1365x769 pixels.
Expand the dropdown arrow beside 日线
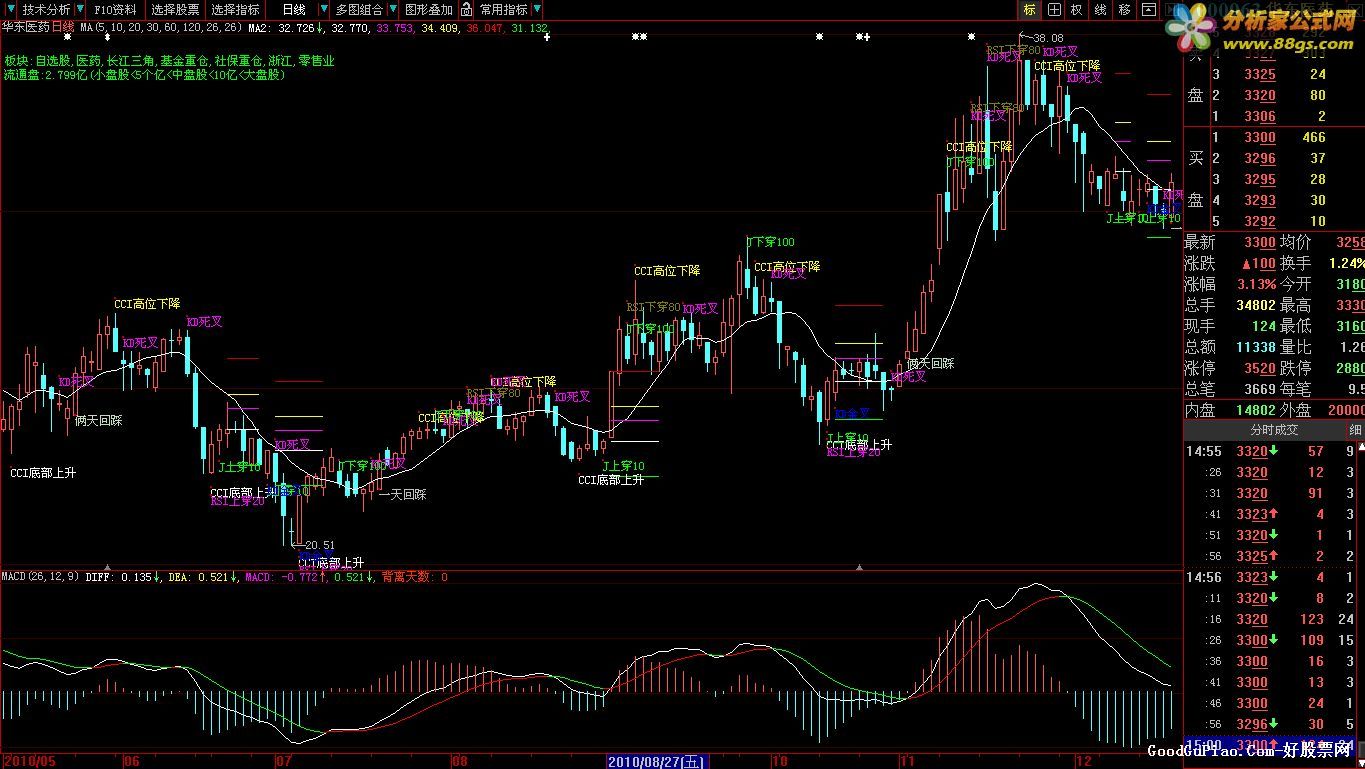click(326, 10)
